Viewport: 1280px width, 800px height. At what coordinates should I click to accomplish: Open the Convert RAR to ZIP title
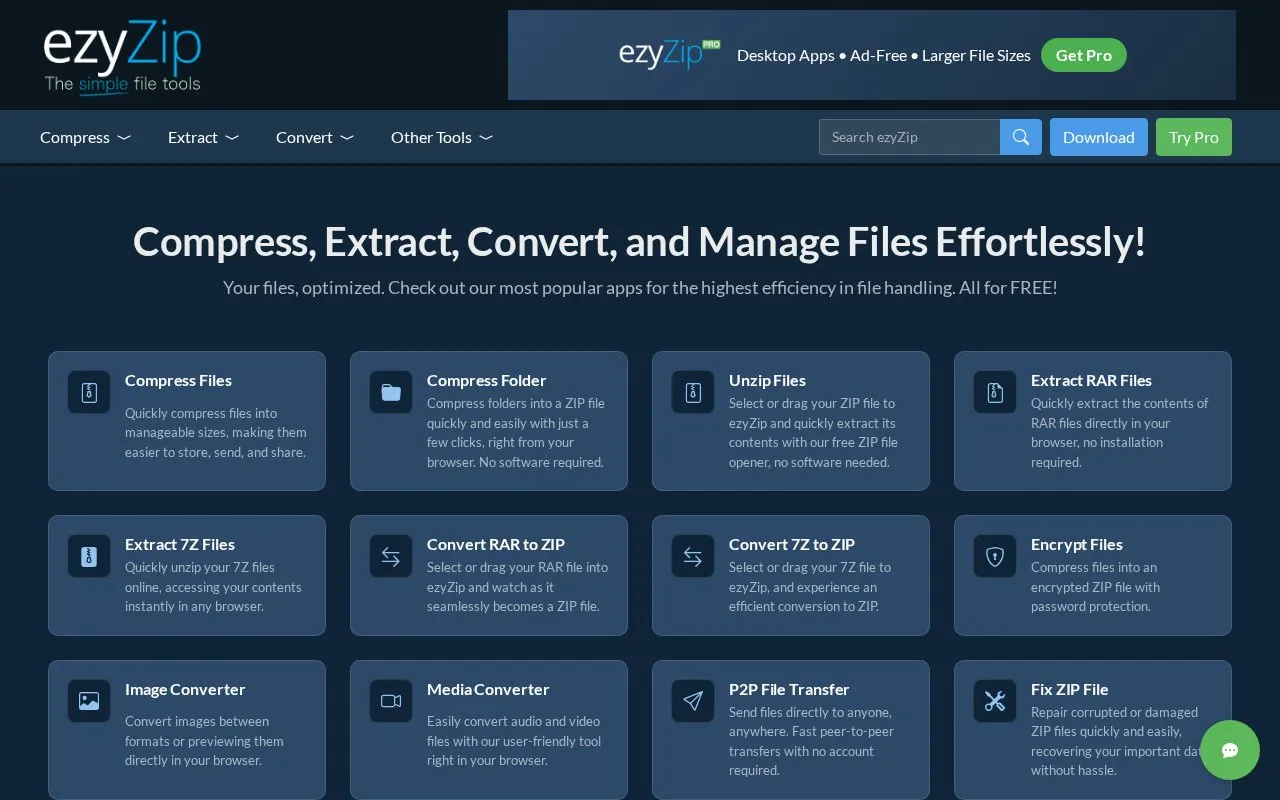[496, 544]
